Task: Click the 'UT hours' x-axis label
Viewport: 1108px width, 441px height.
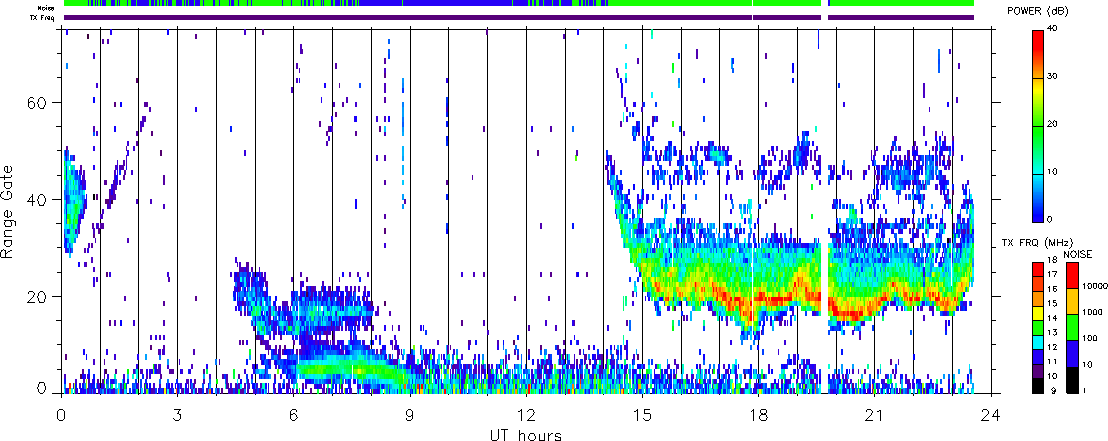Action: tap(526, 434)
